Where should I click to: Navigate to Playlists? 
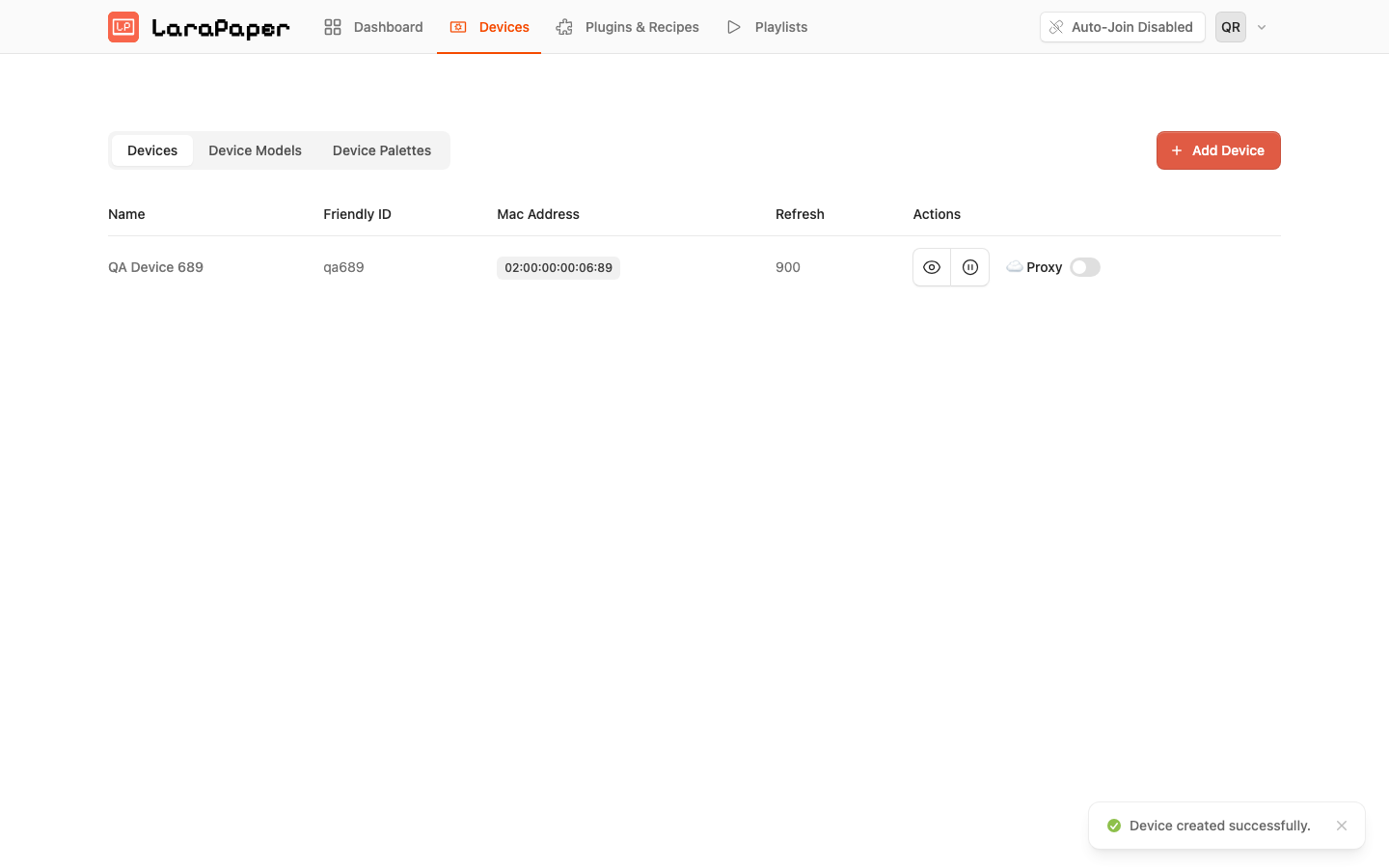pos(767,27)
